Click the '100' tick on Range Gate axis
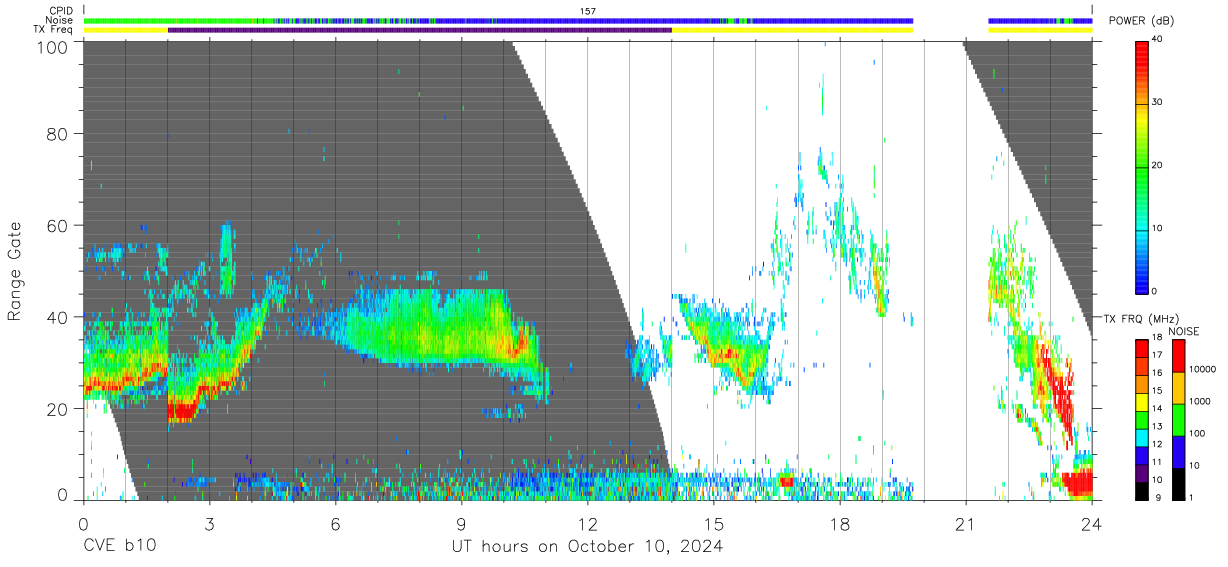Screen dimensions: 1228x567 (54, 47)
